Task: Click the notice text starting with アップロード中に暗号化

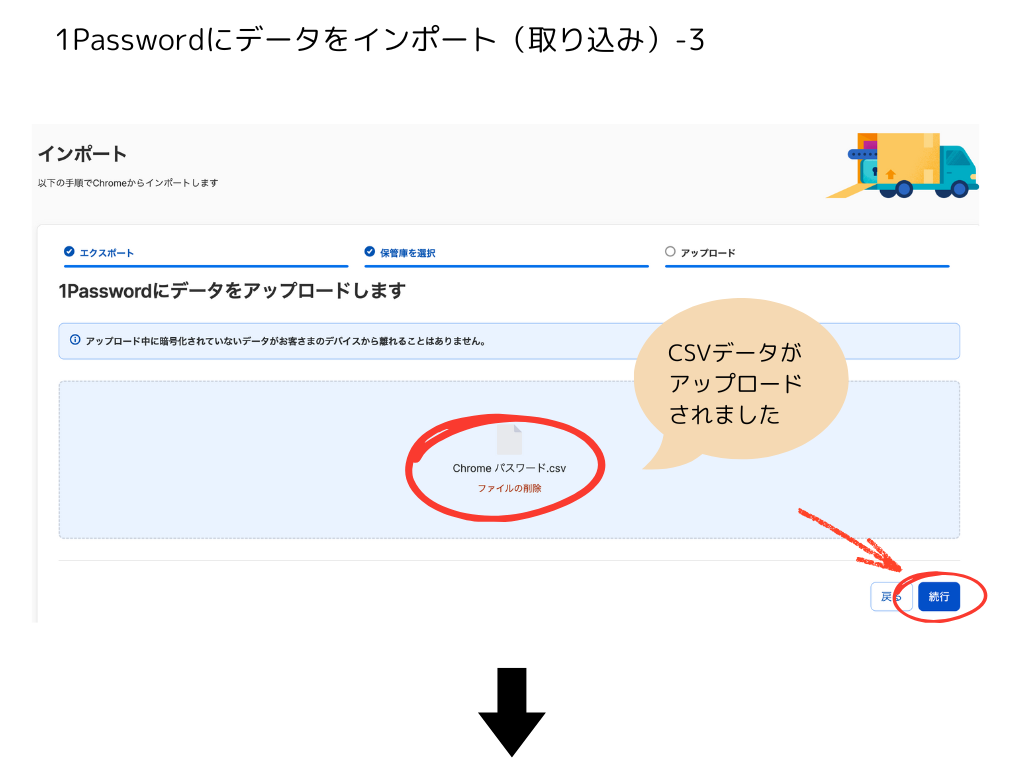Action: coord(285,341)
